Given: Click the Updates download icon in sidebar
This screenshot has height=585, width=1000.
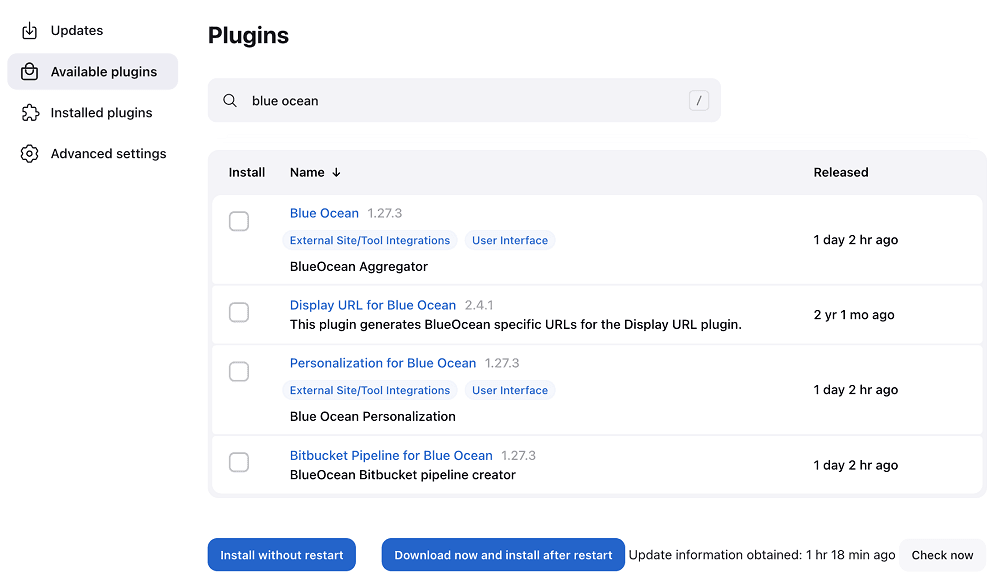Looking at the screenshot, I should [x=30, y=30].
